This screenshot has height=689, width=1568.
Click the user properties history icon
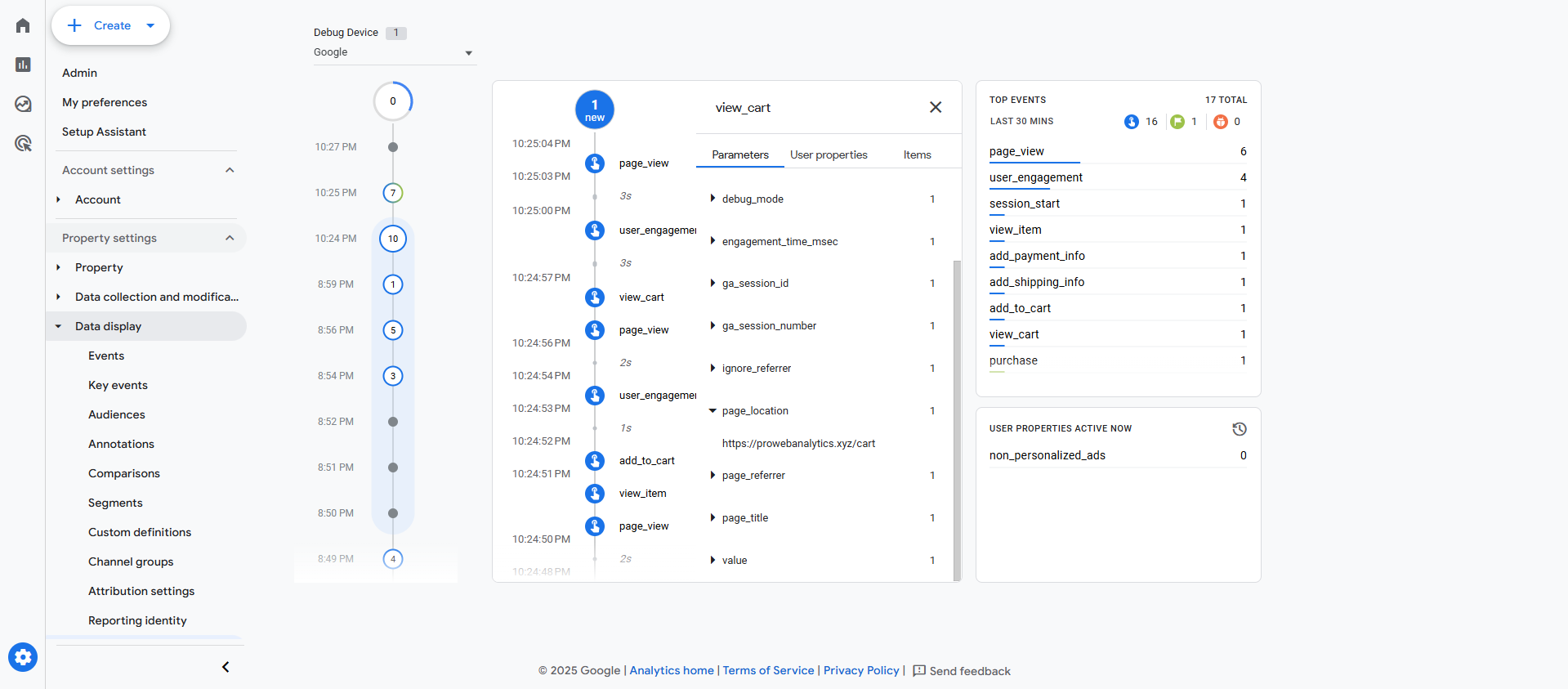[1239, 429]
